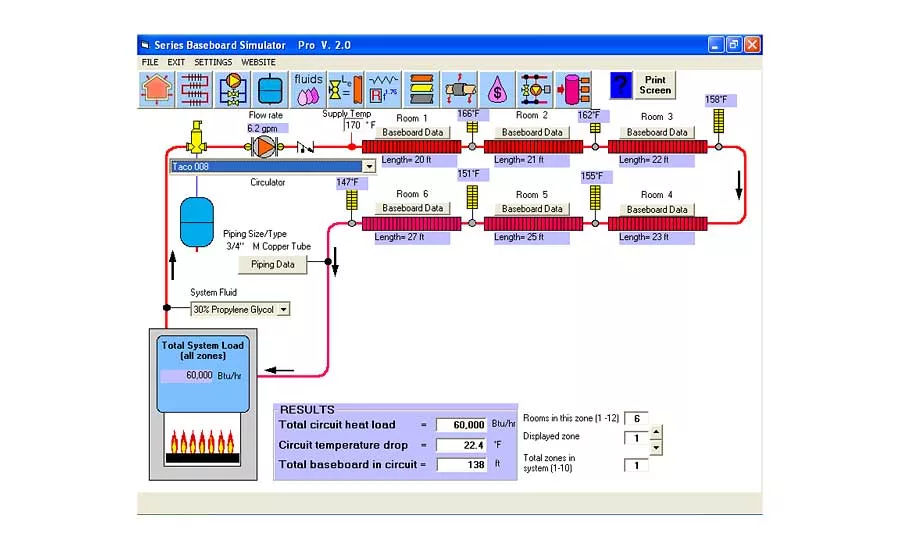
Task: Select the blue expansion tank toolbar icon
Action: click(x=271, y=89)
